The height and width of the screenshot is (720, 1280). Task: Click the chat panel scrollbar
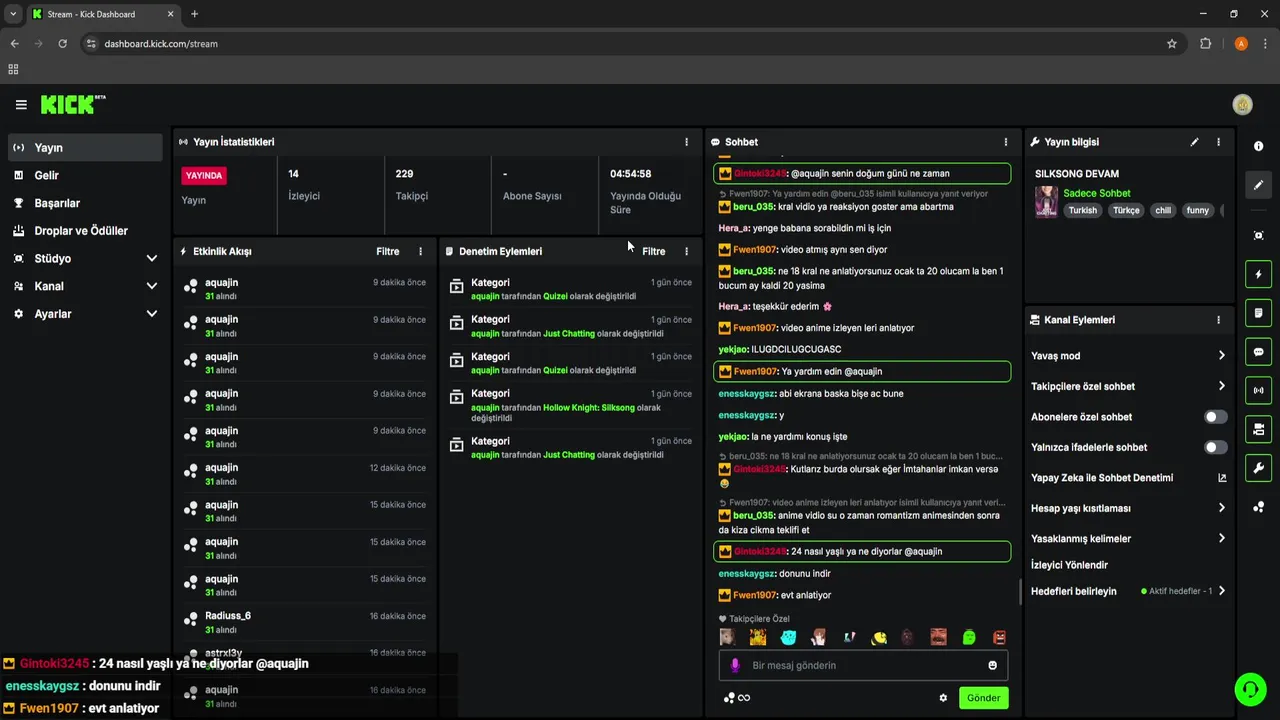point(1020,591)
